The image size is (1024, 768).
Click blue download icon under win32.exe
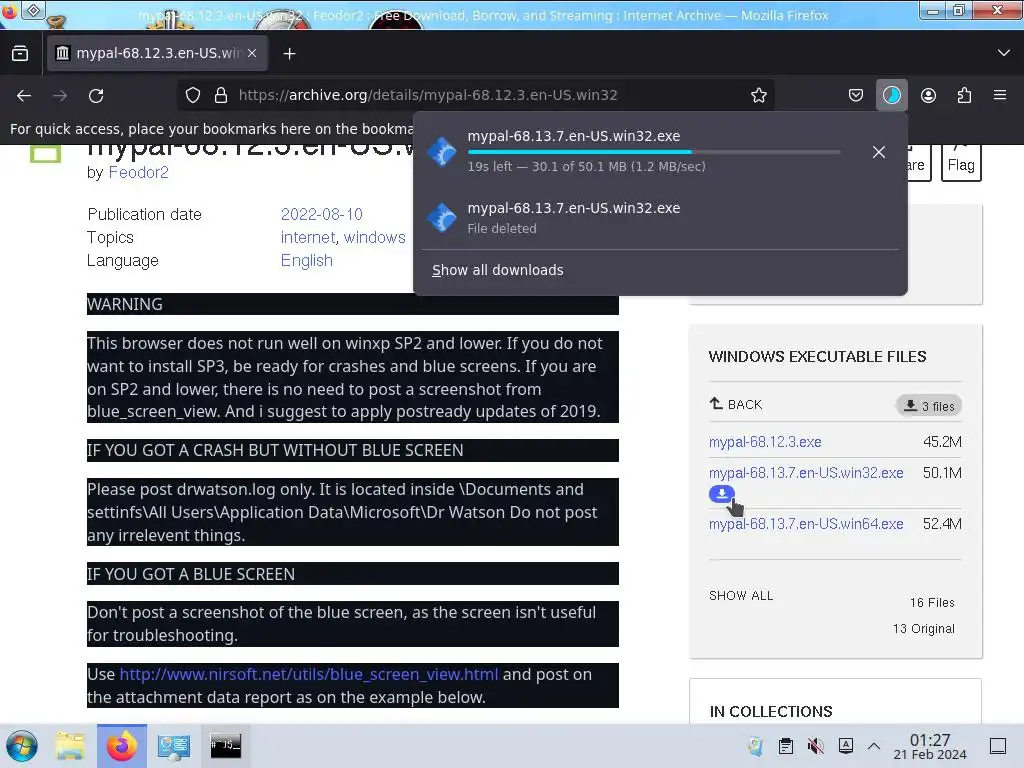point(722,494)
